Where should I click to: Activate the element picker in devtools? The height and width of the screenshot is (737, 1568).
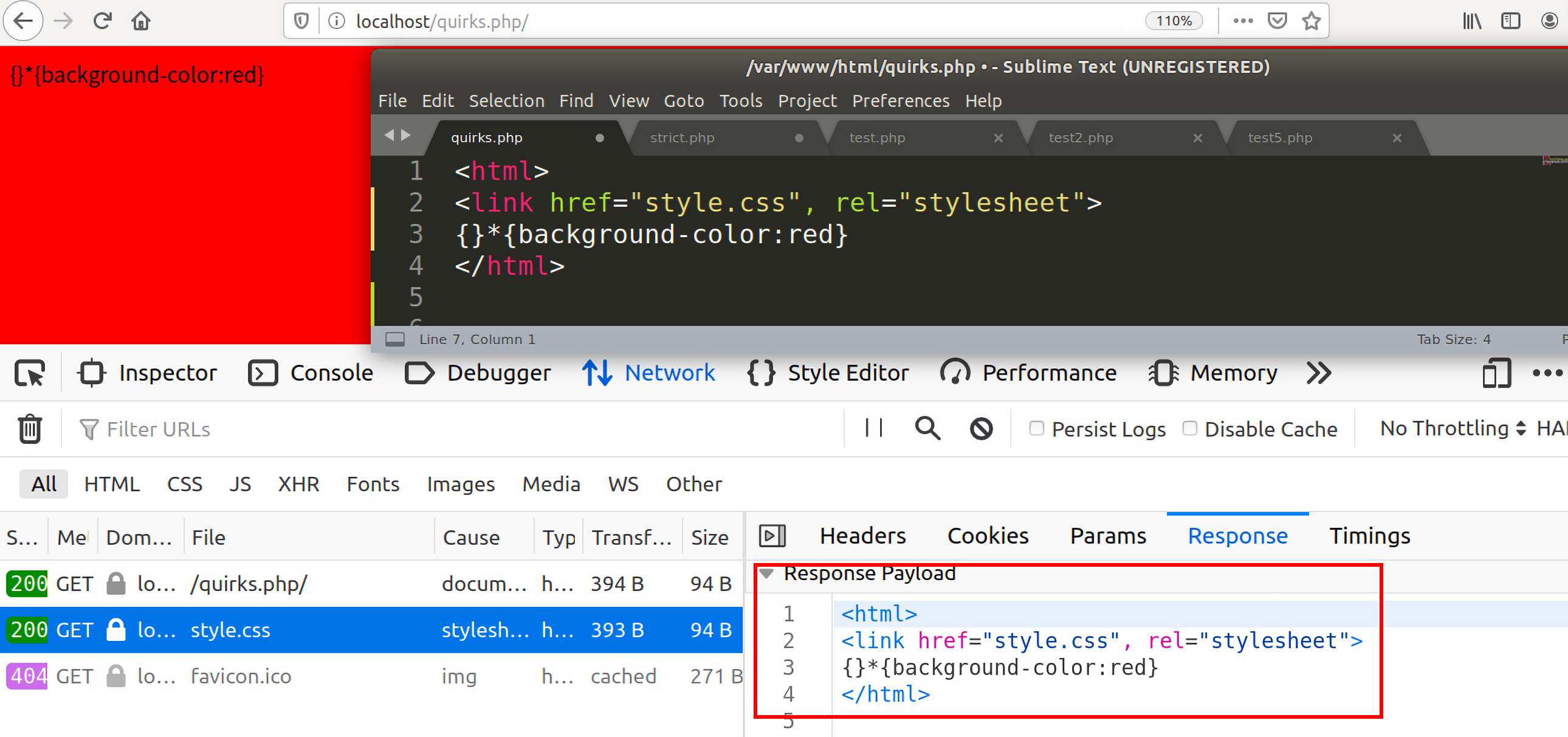[30, 373]
